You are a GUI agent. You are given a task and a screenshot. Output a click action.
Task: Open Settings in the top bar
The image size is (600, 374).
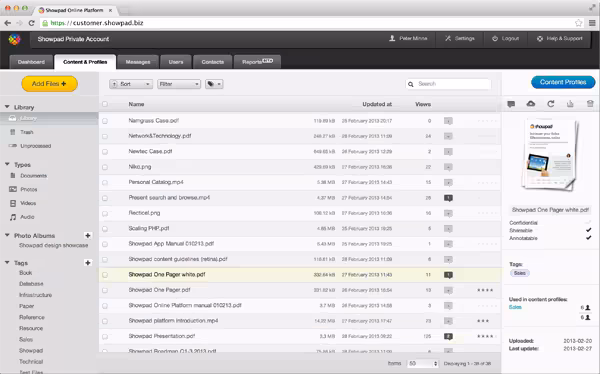coord(460,39)
